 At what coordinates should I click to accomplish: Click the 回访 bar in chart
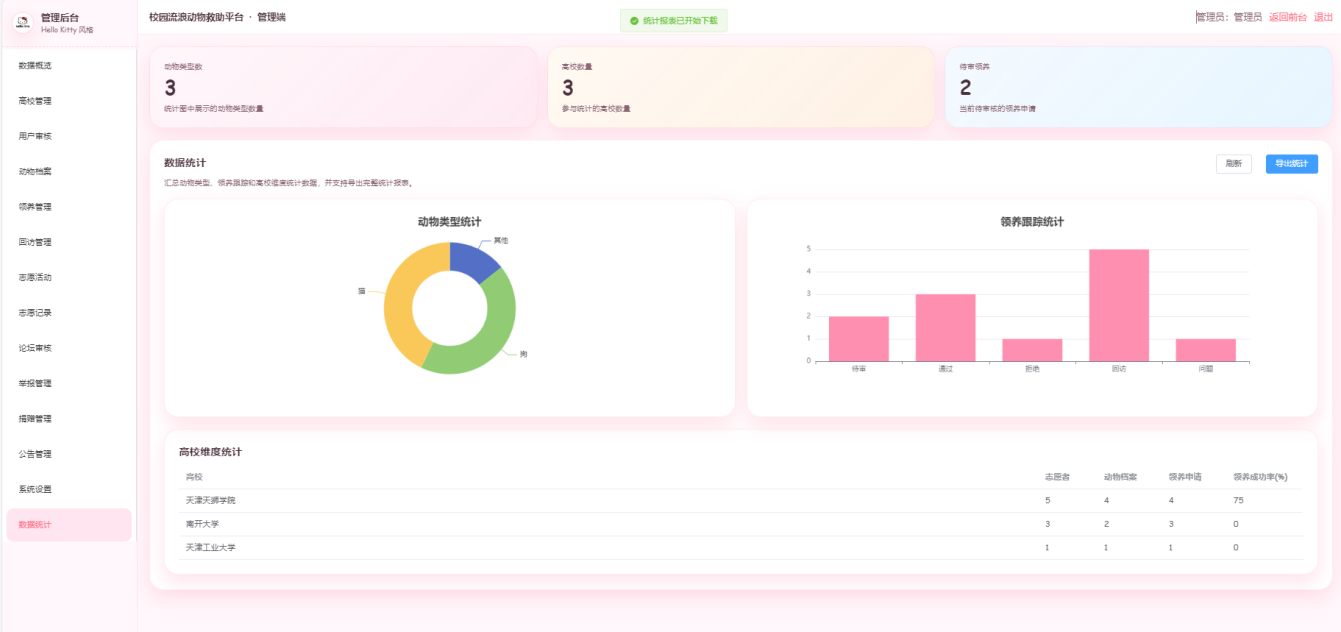[x=1119, y=305]
